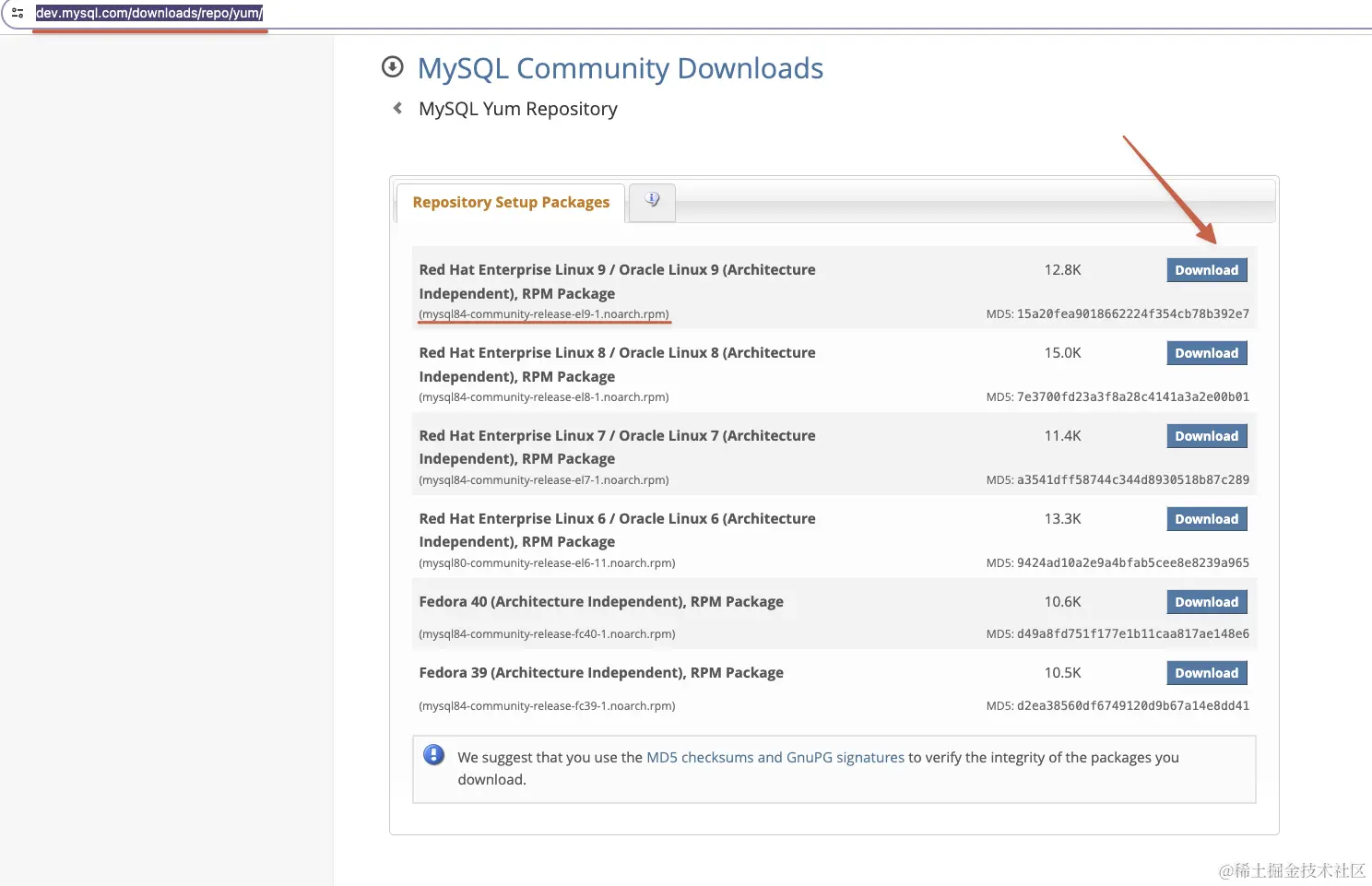This screenshot has width=1372, height=886.
Task: Click the Red Hat Enterprise Linux 6 package title
Action: tap(617, 530)
